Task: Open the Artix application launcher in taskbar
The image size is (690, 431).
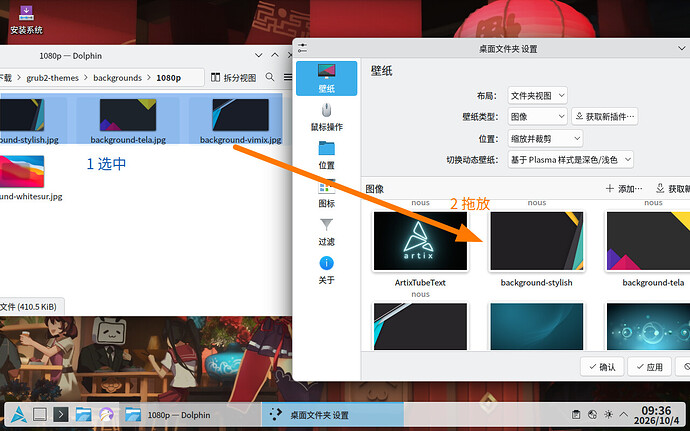Action: pos(19,415)
